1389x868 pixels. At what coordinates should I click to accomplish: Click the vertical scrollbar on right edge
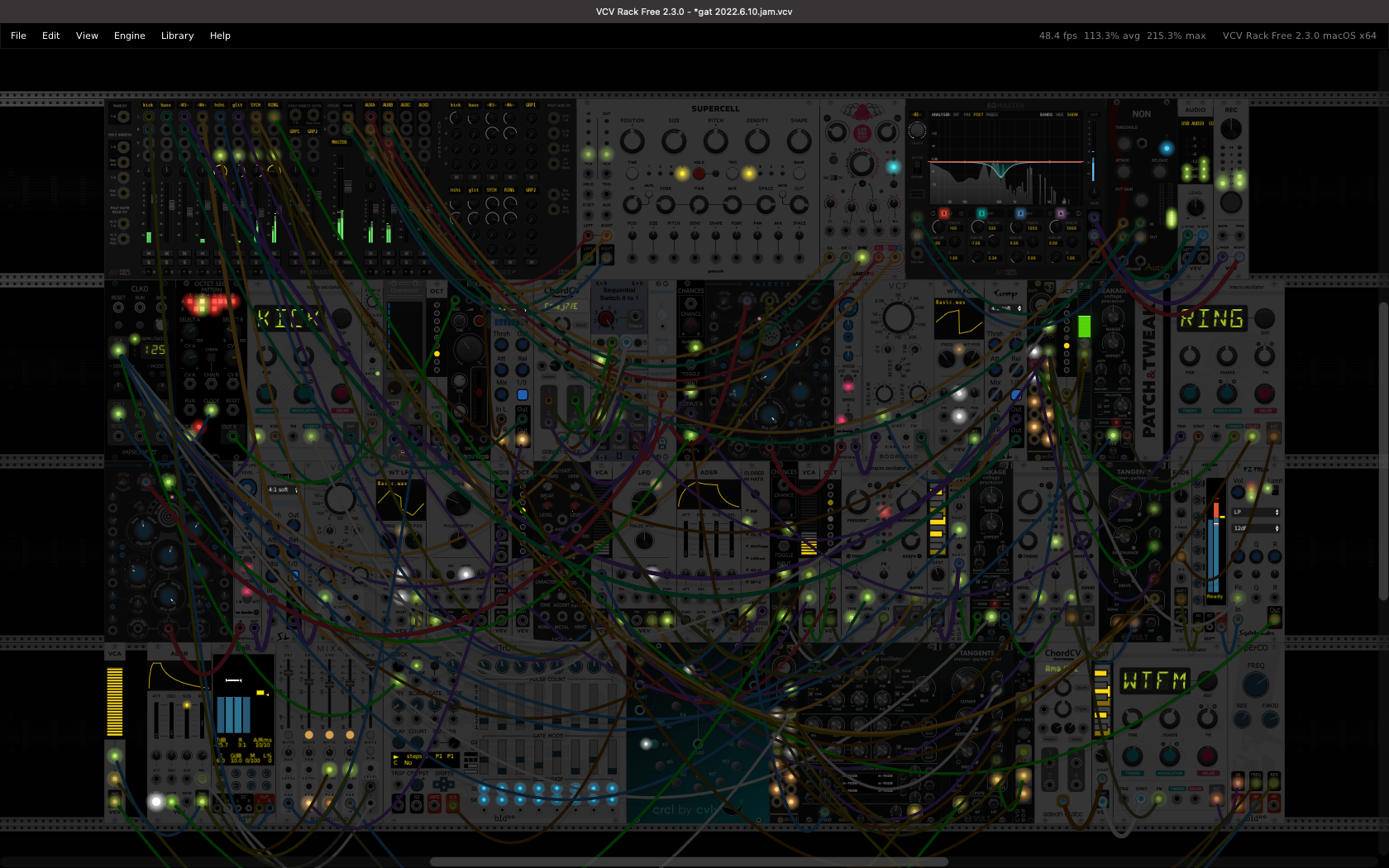click(1383, 451)
